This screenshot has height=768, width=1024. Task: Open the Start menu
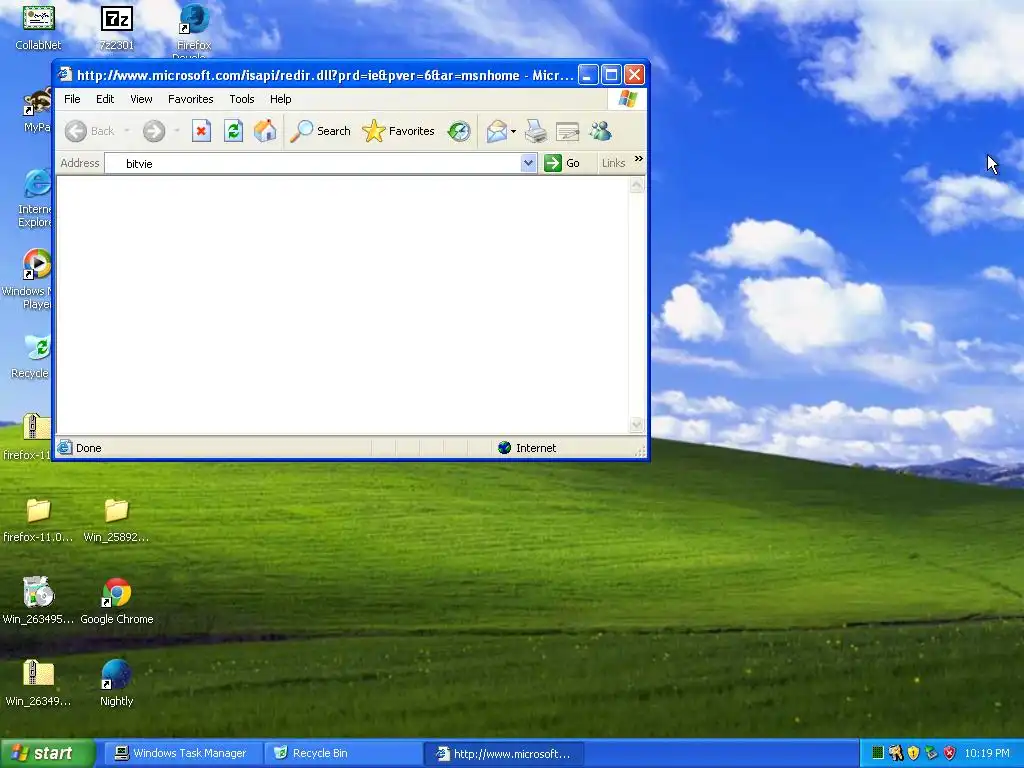[47, 753]
